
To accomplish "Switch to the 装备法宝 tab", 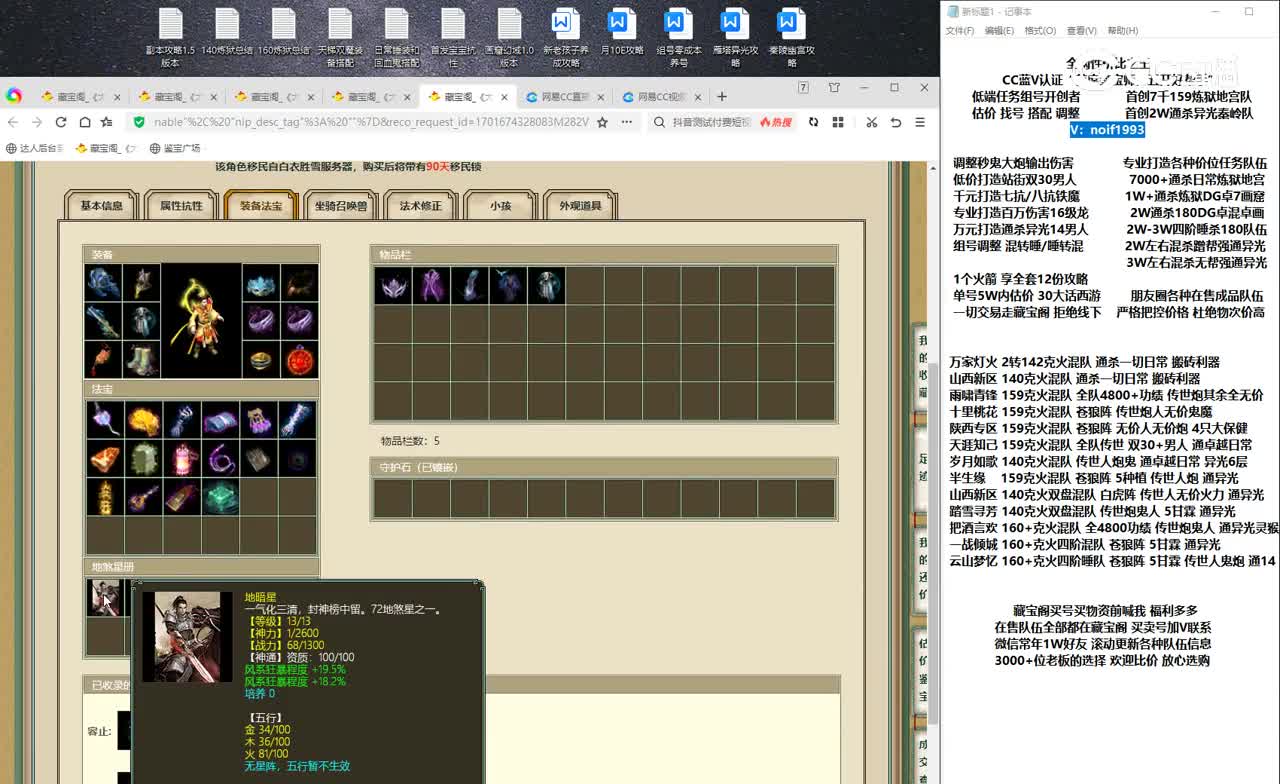I will tap(261, 205).
